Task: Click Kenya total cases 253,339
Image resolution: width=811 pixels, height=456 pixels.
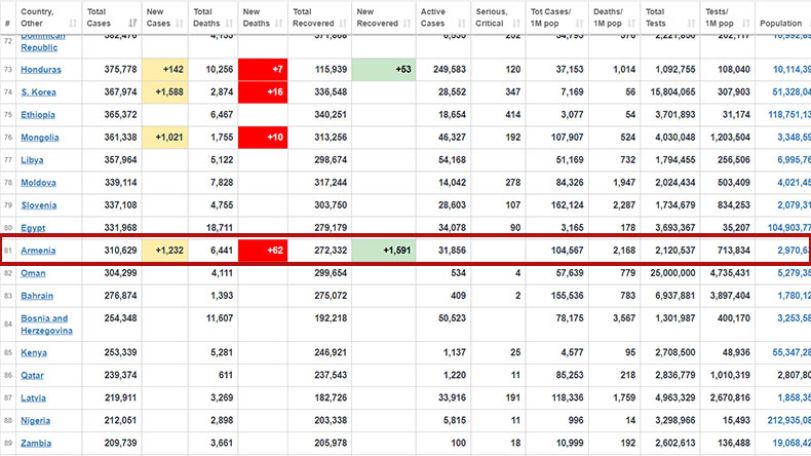Action: click(x=121, y=353)
